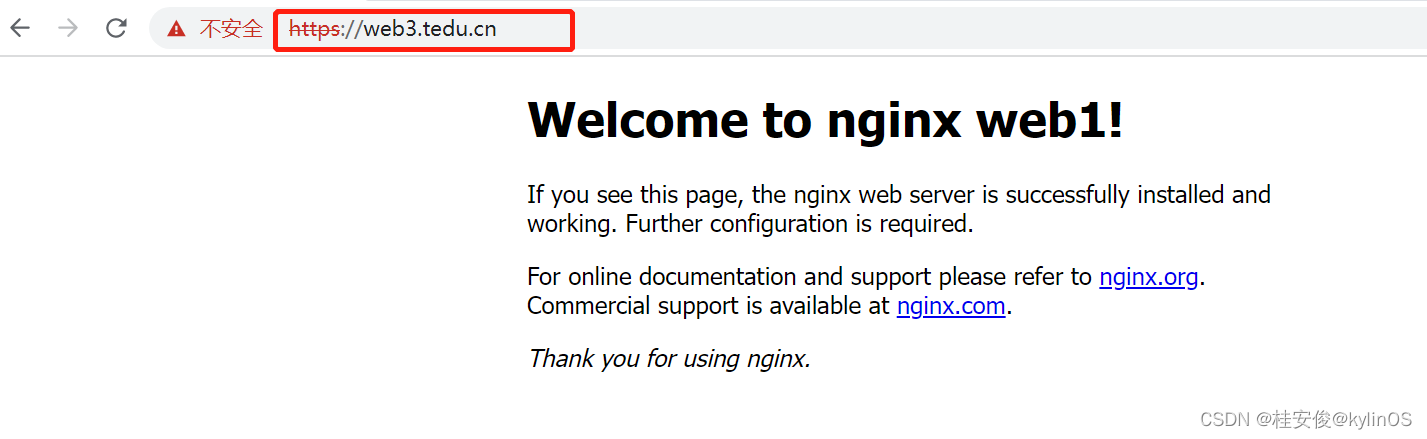Click the 'Further configuration is required' sentence
Image resolution: width=1427 pixels, height=439 pixels.
click(800, 224)
